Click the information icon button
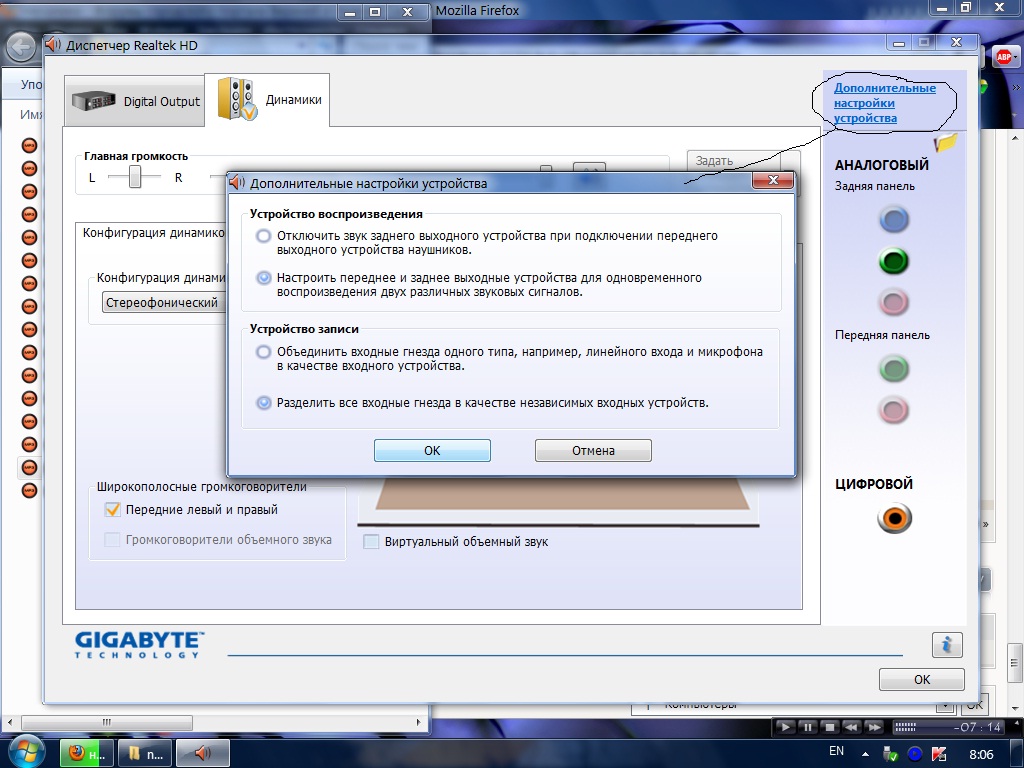1024x768 pixels. 946,645
